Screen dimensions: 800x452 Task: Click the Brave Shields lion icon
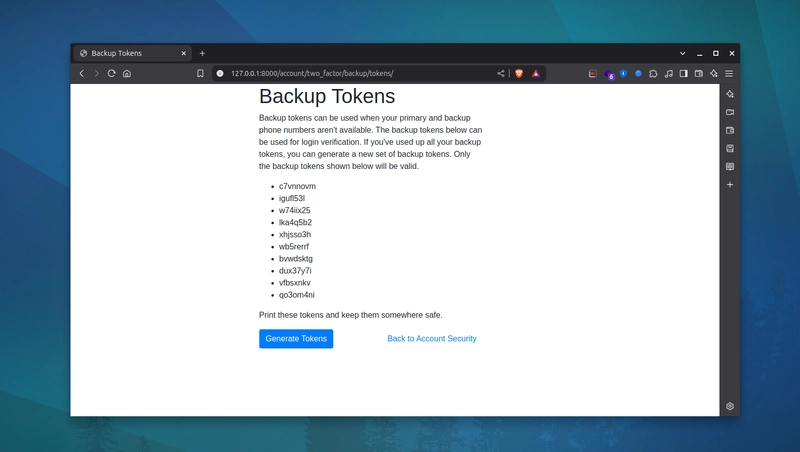[x=519, y=73]
